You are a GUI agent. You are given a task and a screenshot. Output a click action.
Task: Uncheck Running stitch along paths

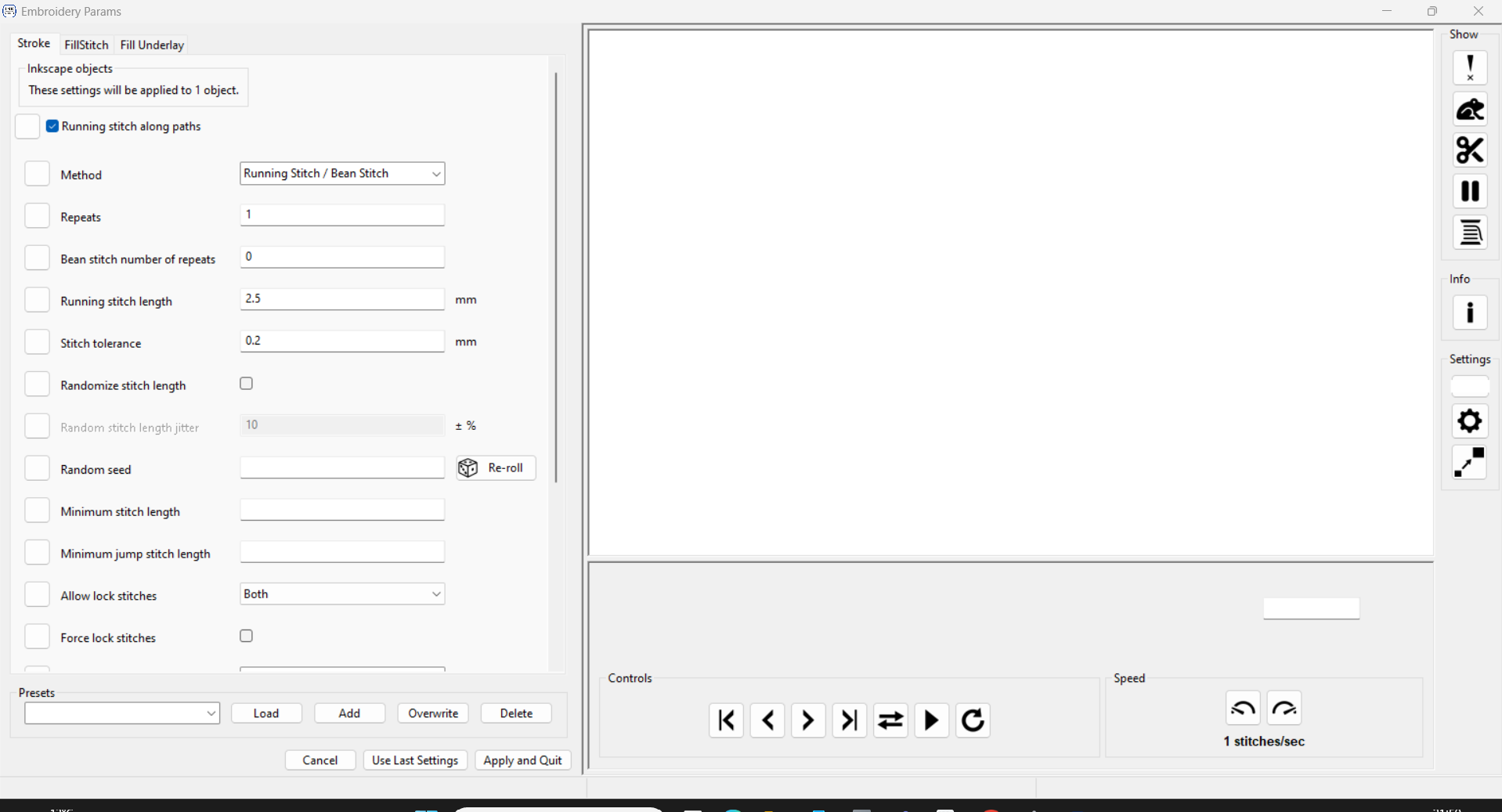52,126
